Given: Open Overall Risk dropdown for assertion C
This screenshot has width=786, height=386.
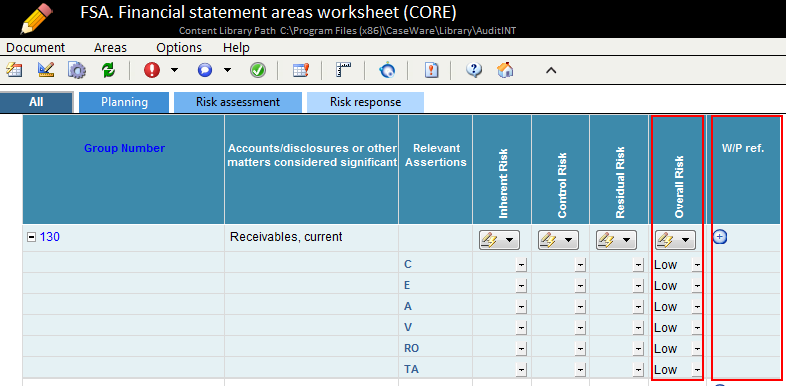Looking at the screenshot, I should (x=696, y=265).
